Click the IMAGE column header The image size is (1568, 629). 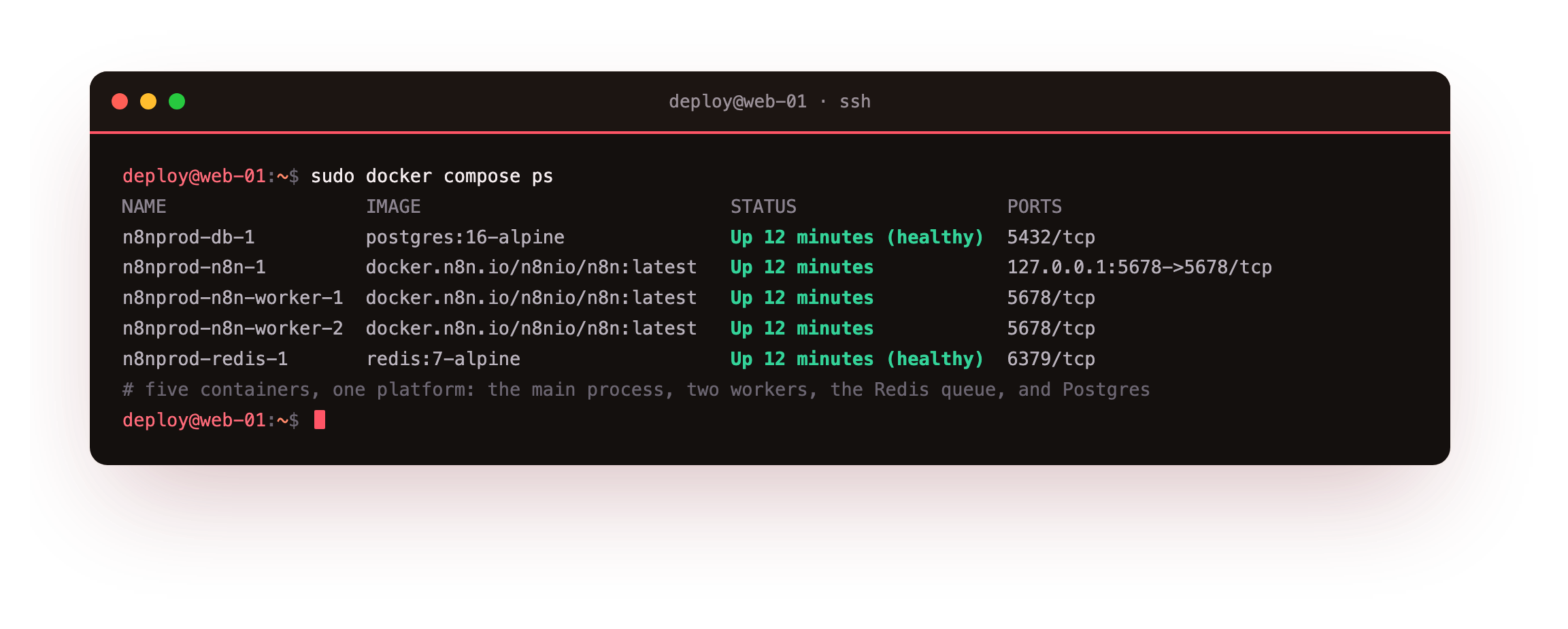[393, 207]
